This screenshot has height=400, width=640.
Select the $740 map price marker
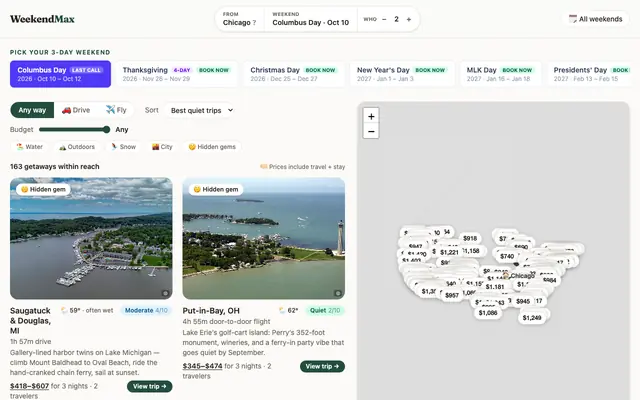tap(507, 256)
